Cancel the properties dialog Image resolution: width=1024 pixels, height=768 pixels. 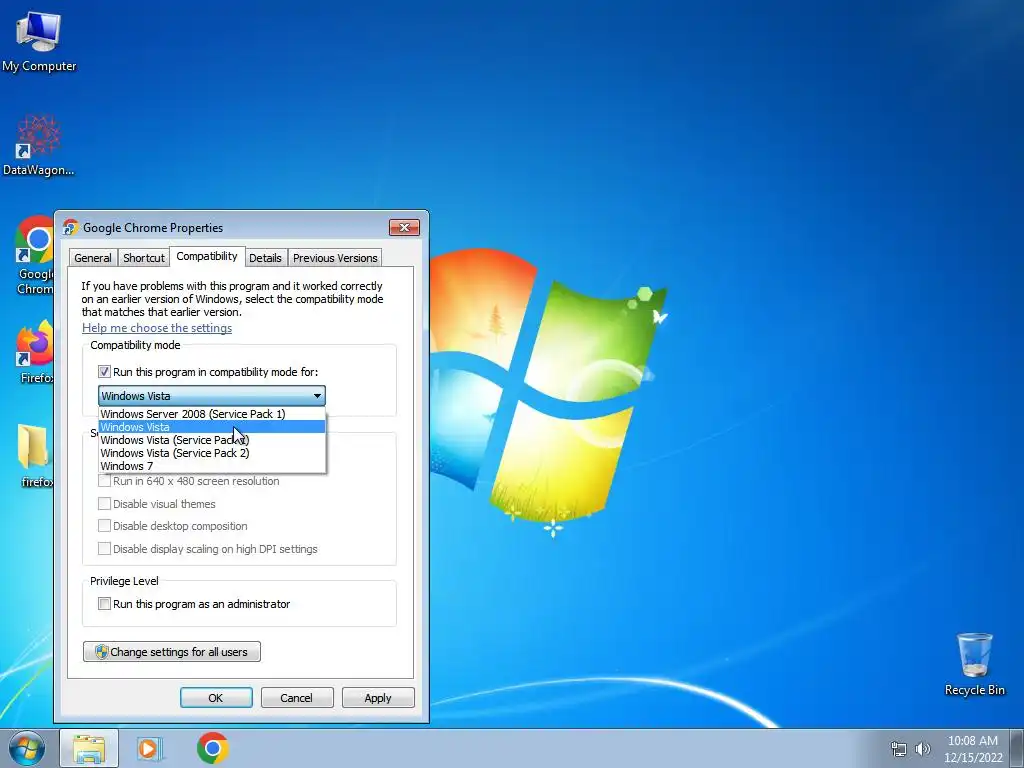tap(297, 697)
